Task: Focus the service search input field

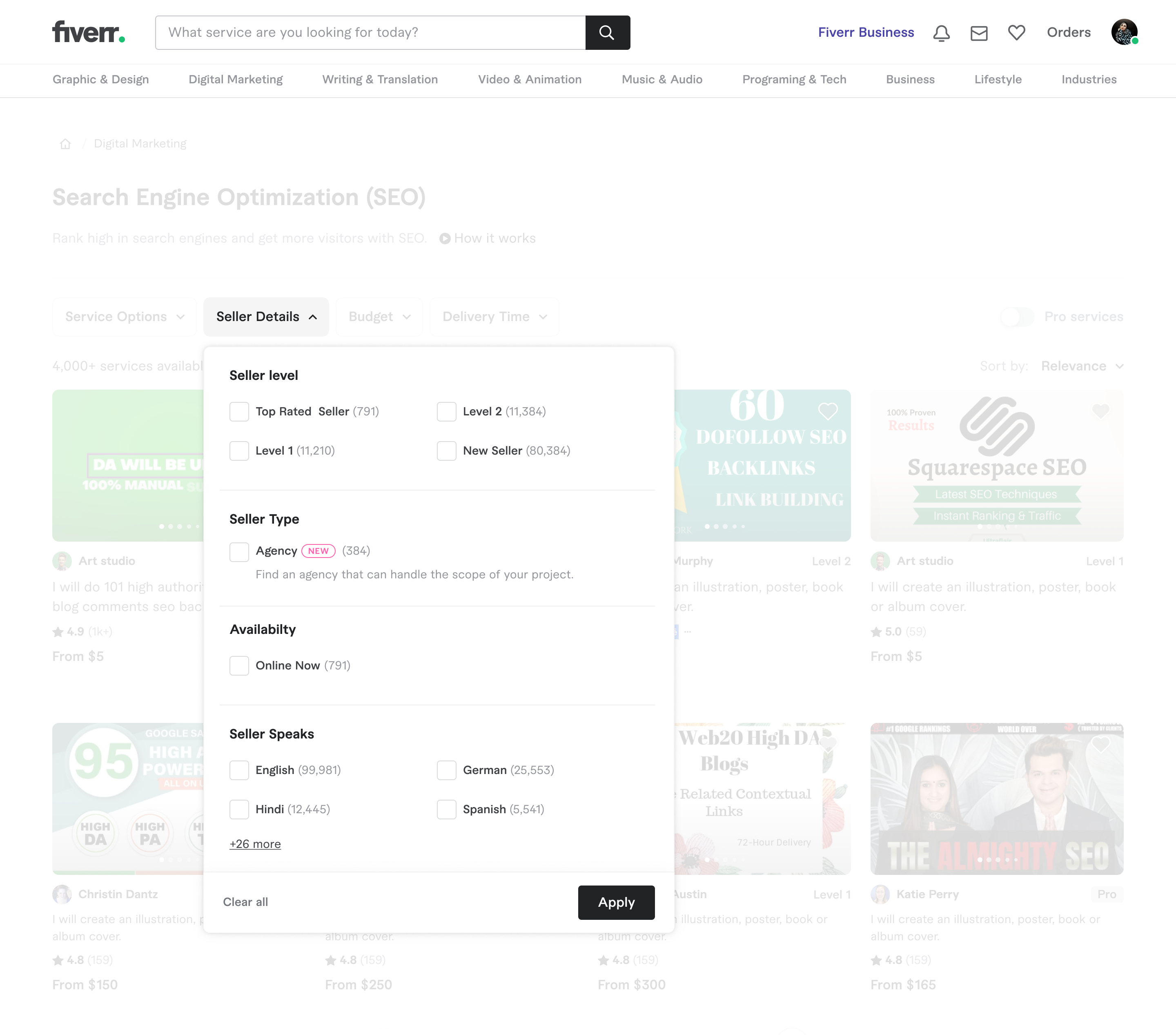Action: [370, 33]
